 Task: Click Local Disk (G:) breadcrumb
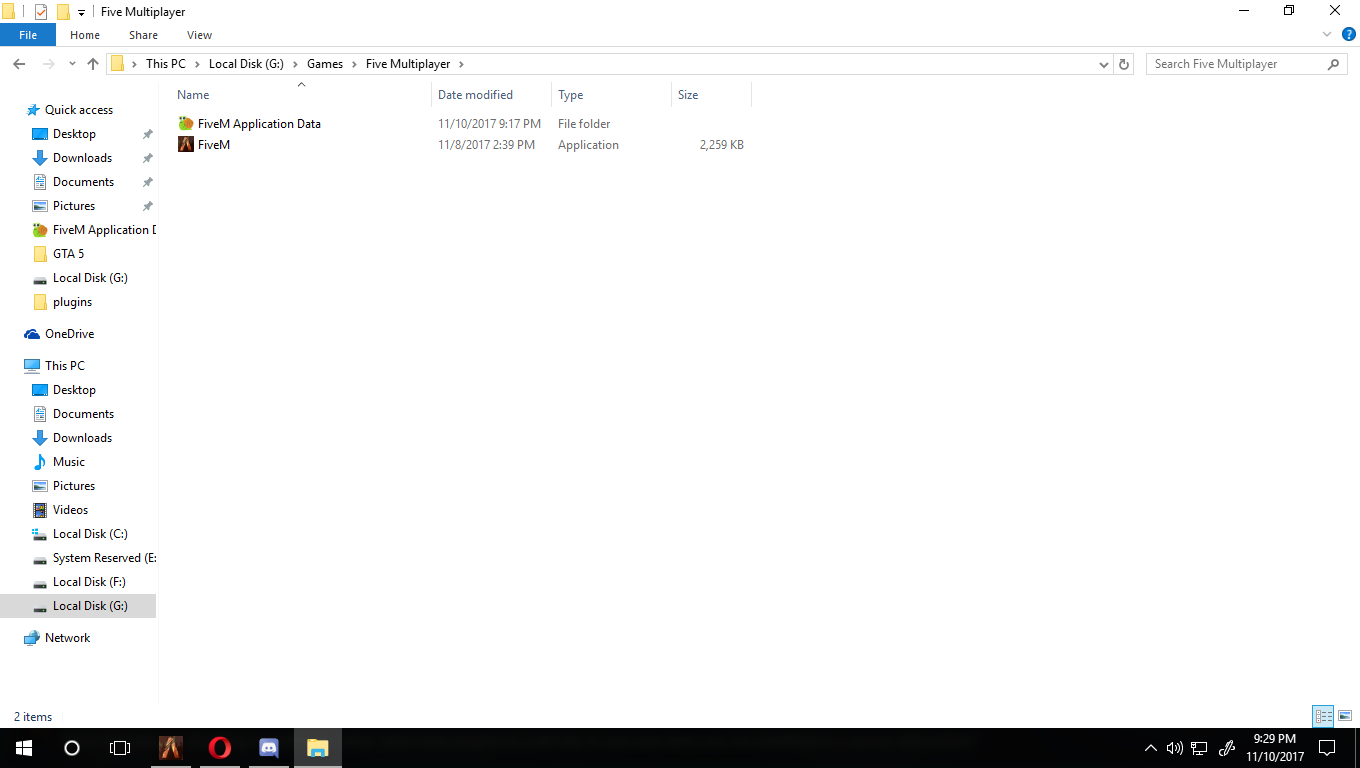(246, 64)
